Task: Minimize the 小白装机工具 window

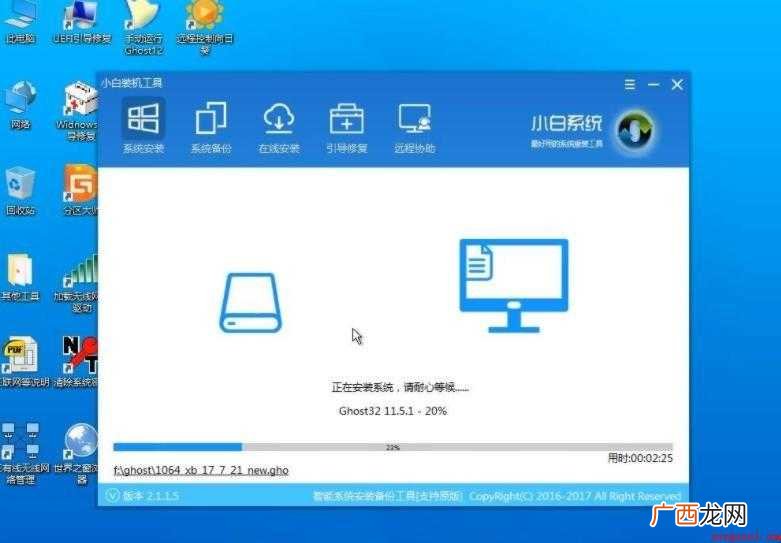Action: [653, 85]
